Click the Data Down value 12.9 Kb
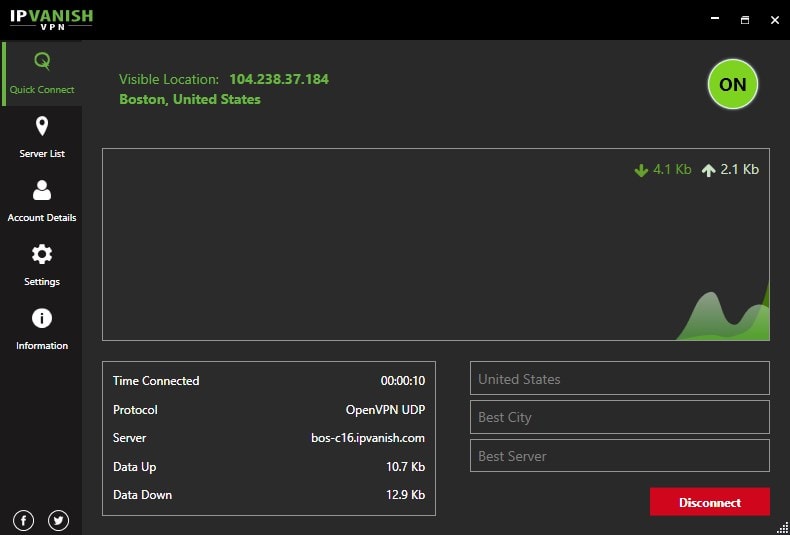790x535 pixels. [x=406, y=495]
